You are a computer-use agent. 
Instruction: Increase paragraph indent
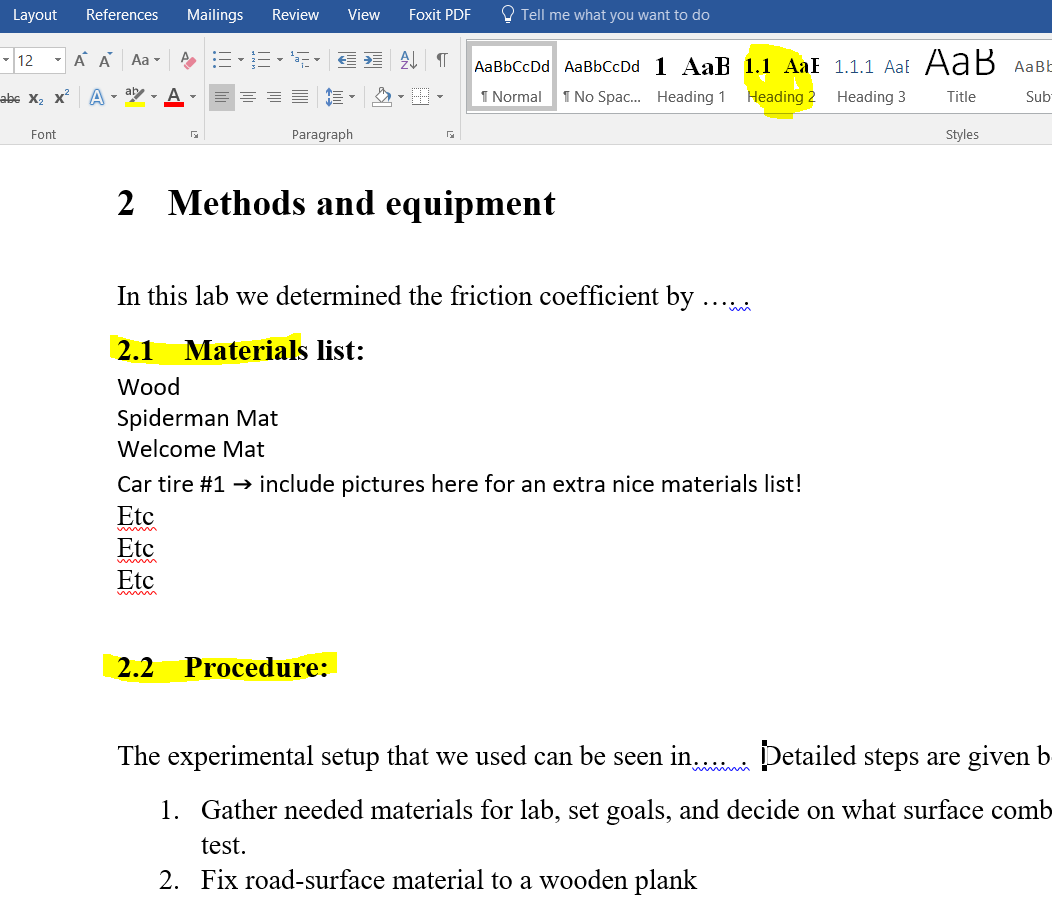tap(373, 60)
